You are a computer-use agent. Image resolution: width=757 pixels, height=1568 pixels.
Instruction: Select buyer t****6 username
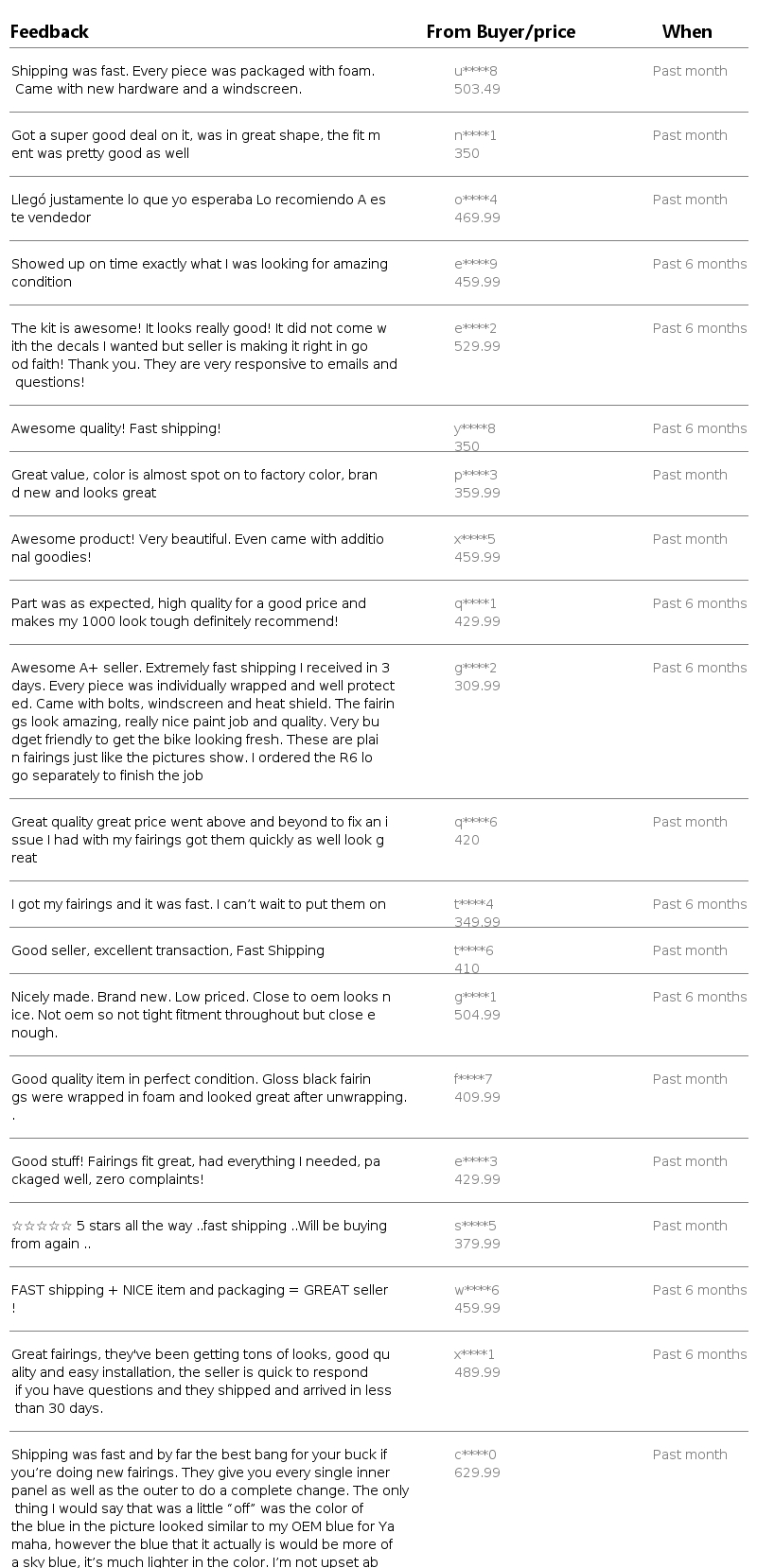click(x=473, y=950)
